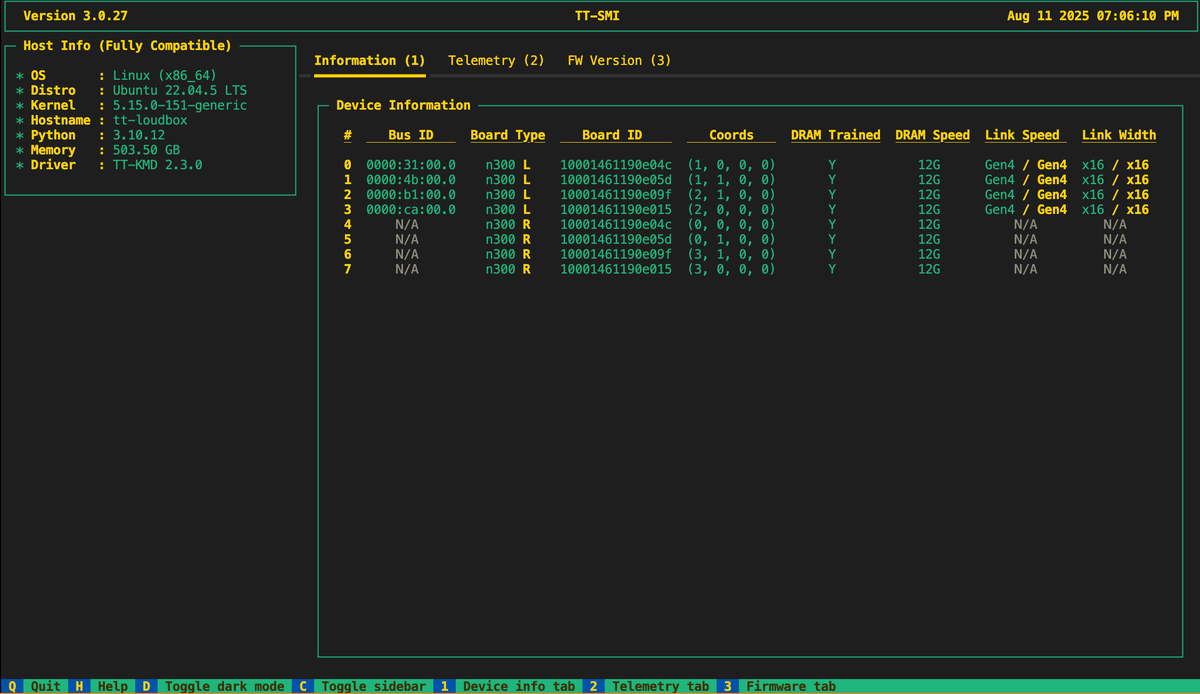Click coords (2, 0, 0, 0)
The height and width of the screenshot is (694, 1200).
(x=731, y=210)
